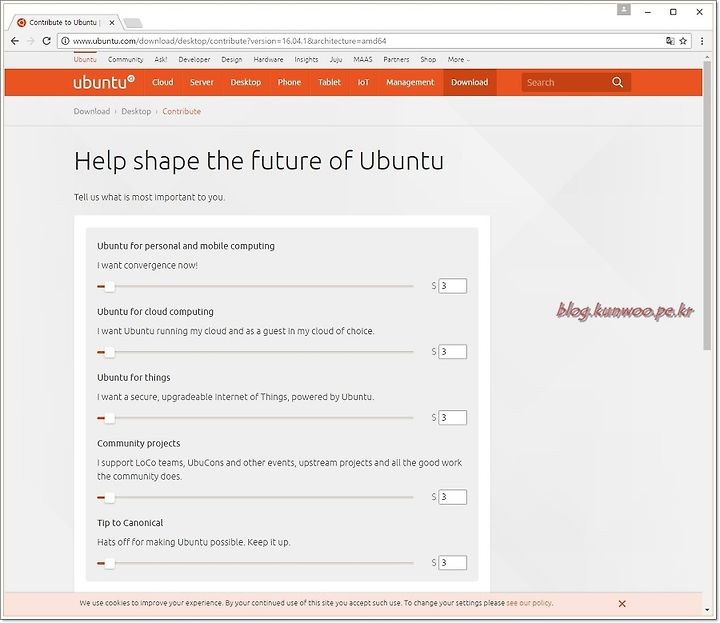This screenshot has height=623, width=720.
Task: Open the Phone menu item
Action: click(289, 82)
